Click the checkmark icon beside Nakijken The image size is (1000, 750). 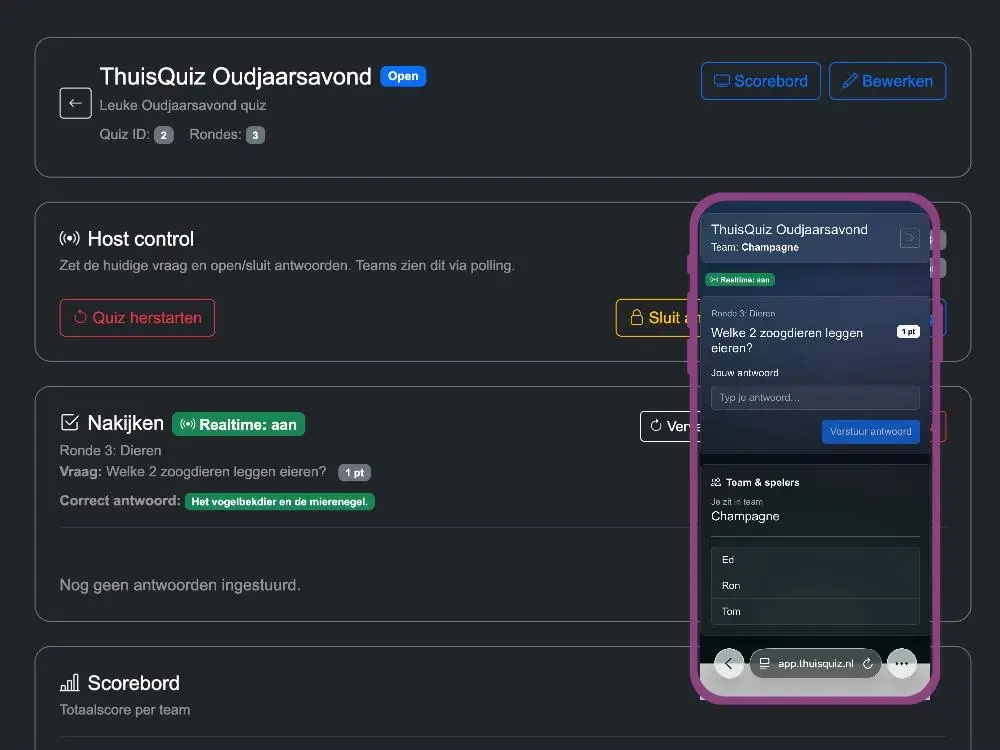(x=70, y=424)
